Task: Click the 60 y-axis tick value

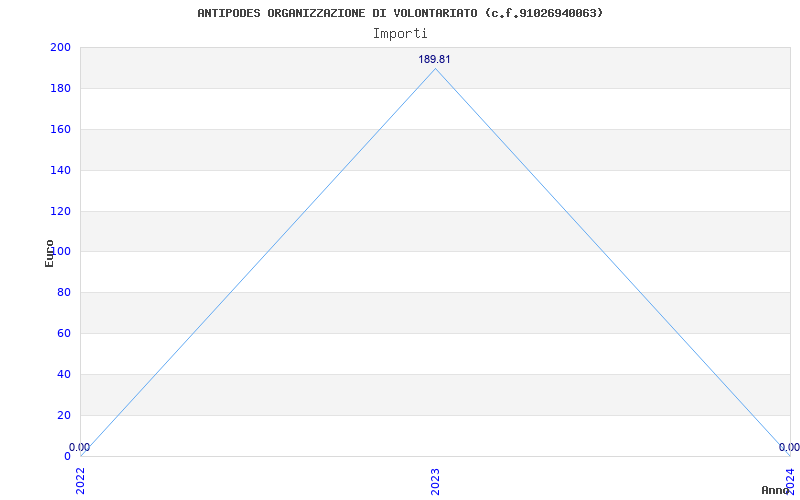Action: click(x=64, y=333)
